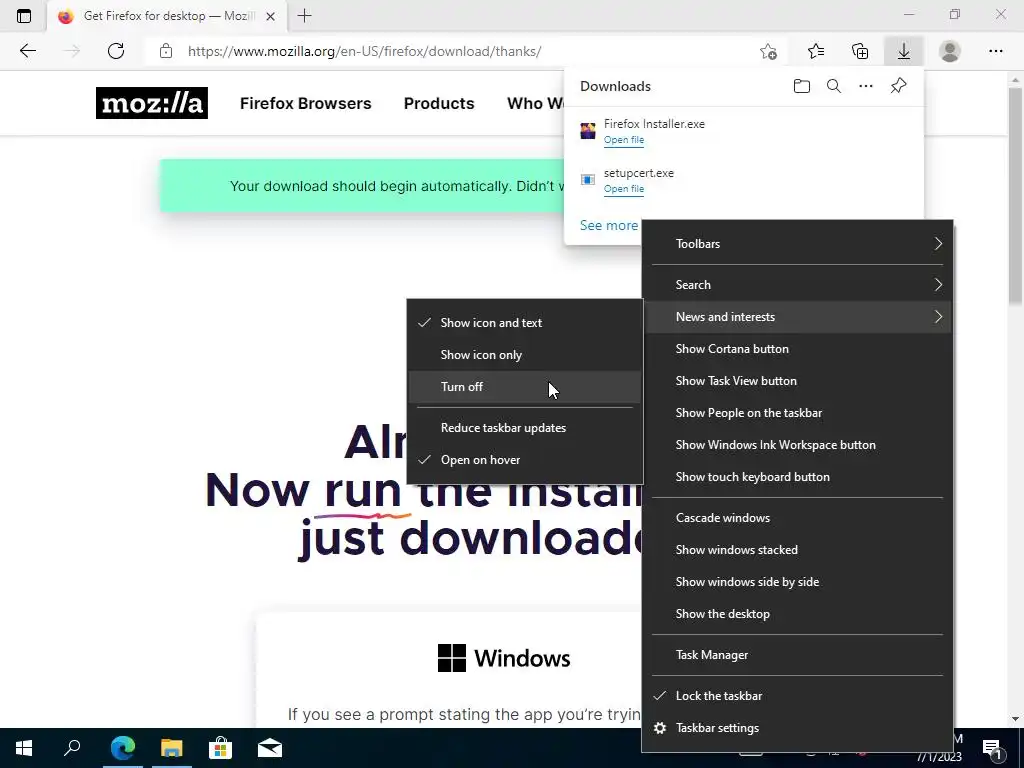The height and width of the screenshot is (768, 1024).
Task: Click See more in Downloads panel
Action: [x=609, y=225]
